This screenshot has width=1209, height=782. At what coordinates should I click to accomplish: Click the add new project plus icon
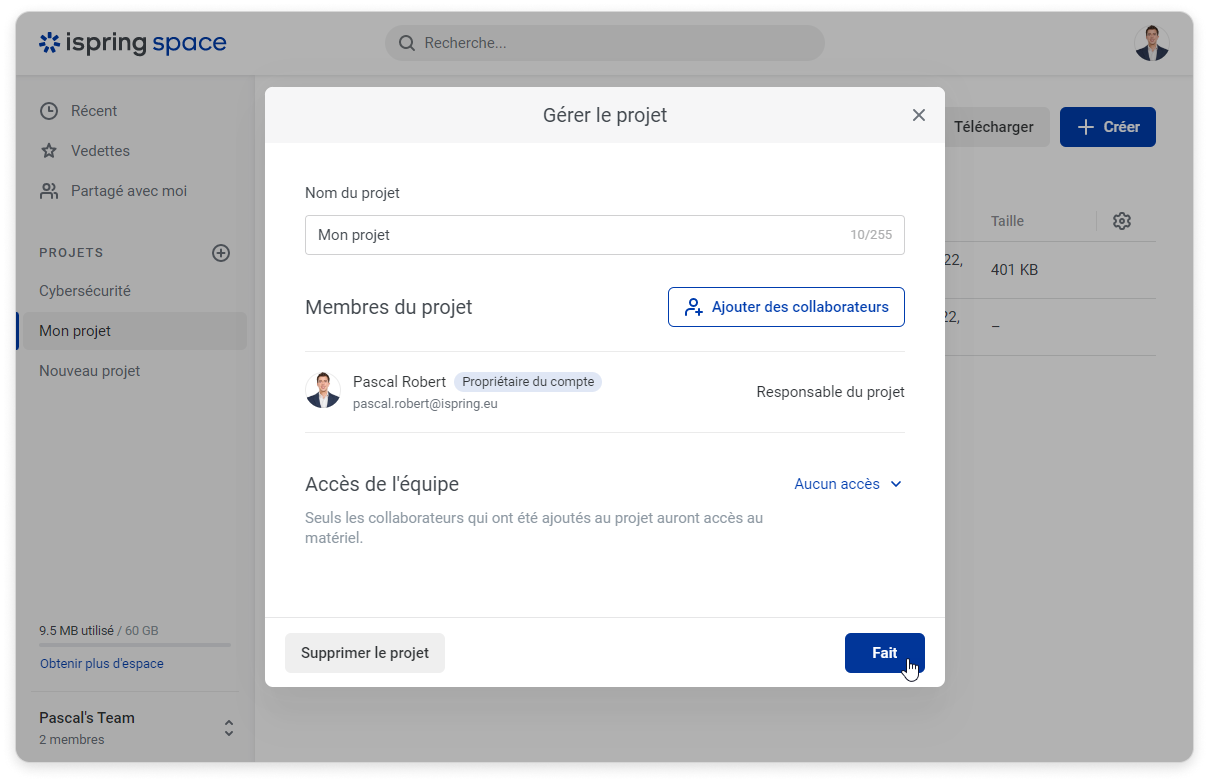click(221, 253)
